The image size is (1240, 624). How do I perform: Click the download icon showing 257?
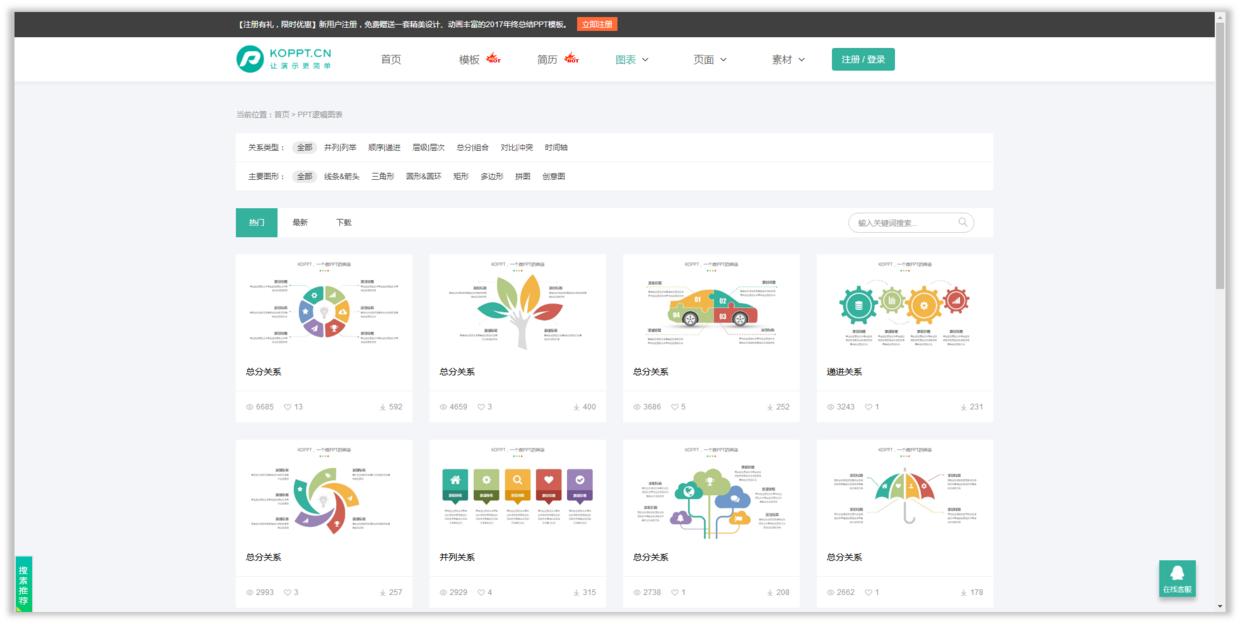(x=383, y=592)
